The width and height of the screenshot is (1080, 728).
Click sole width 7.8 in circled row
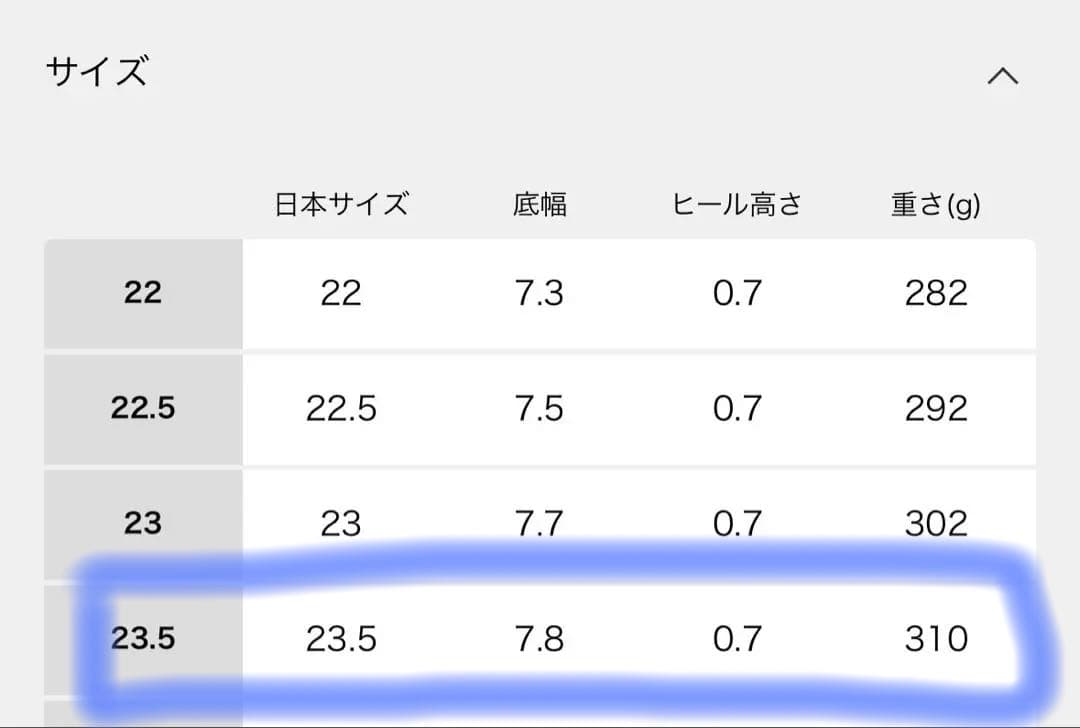[540, 637]
